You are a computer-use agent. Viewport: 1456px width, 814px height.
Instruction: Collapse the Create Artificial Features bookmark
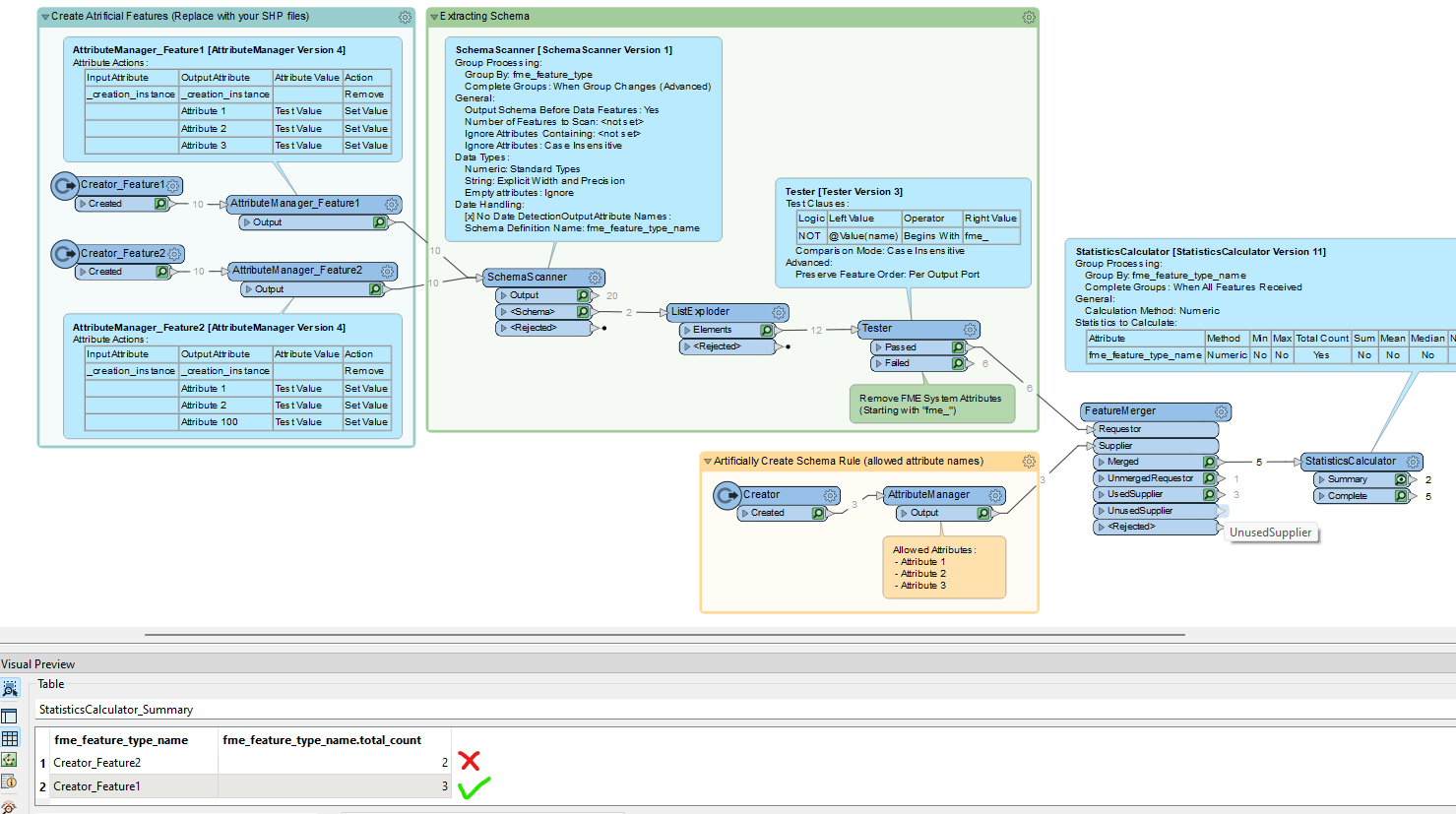point(45,17)
